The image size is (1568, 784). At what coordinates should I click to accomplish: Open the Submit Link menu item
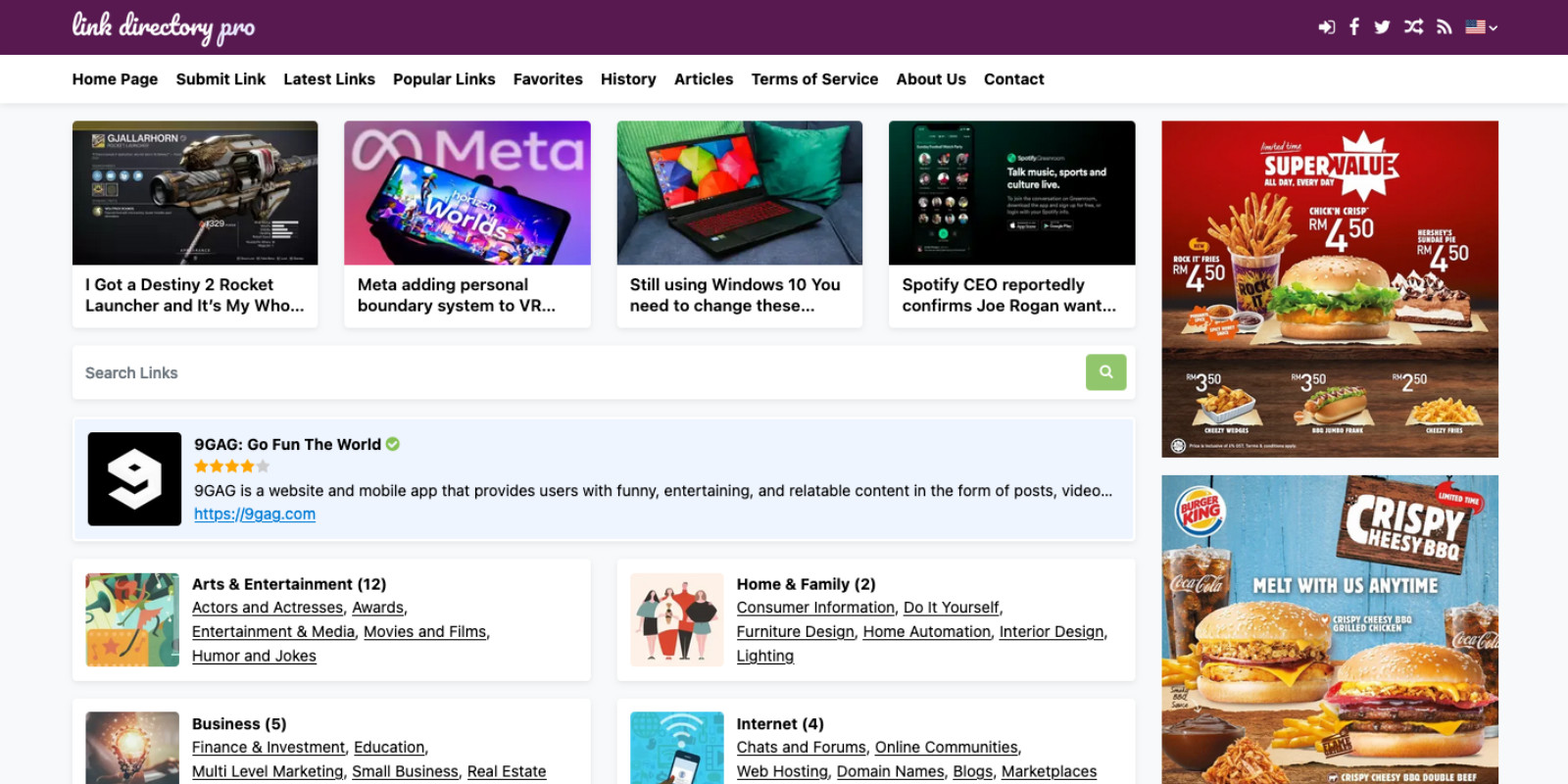(220, 79)
